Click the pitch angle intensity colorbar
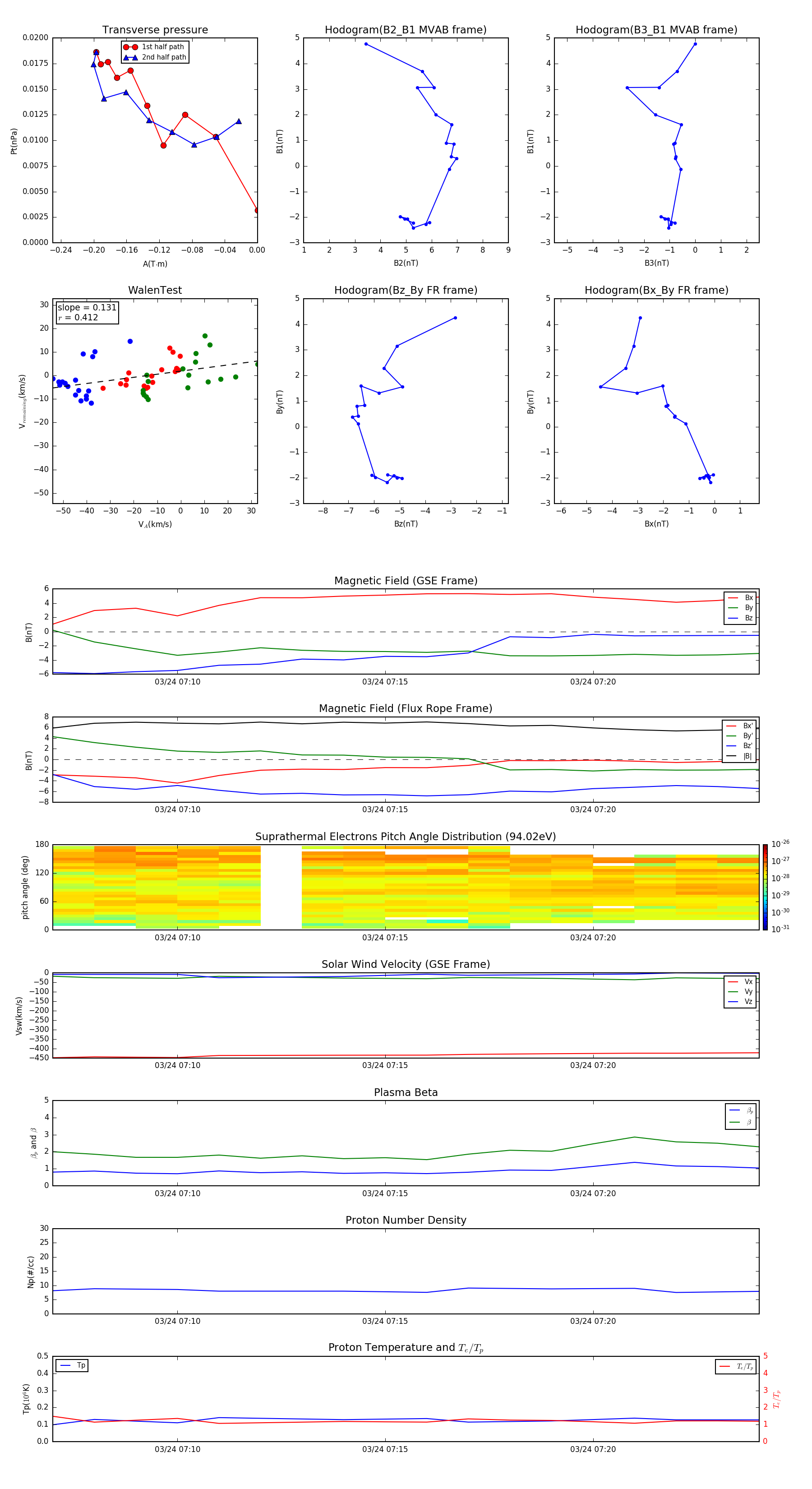Screen dimensions: 812x1489 (765, 887)
